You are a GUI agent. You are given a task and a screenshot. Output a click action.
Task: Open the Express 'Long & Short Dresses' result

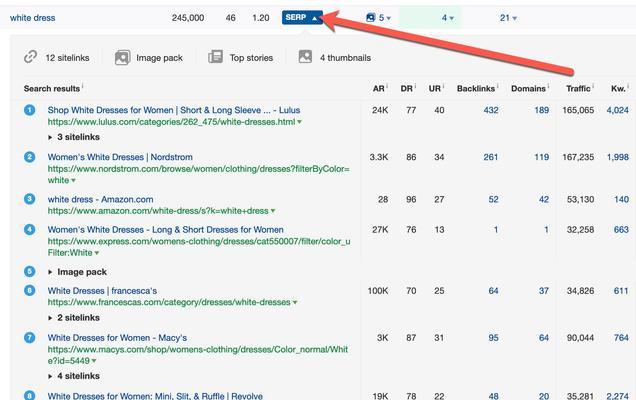coord(165,230)
